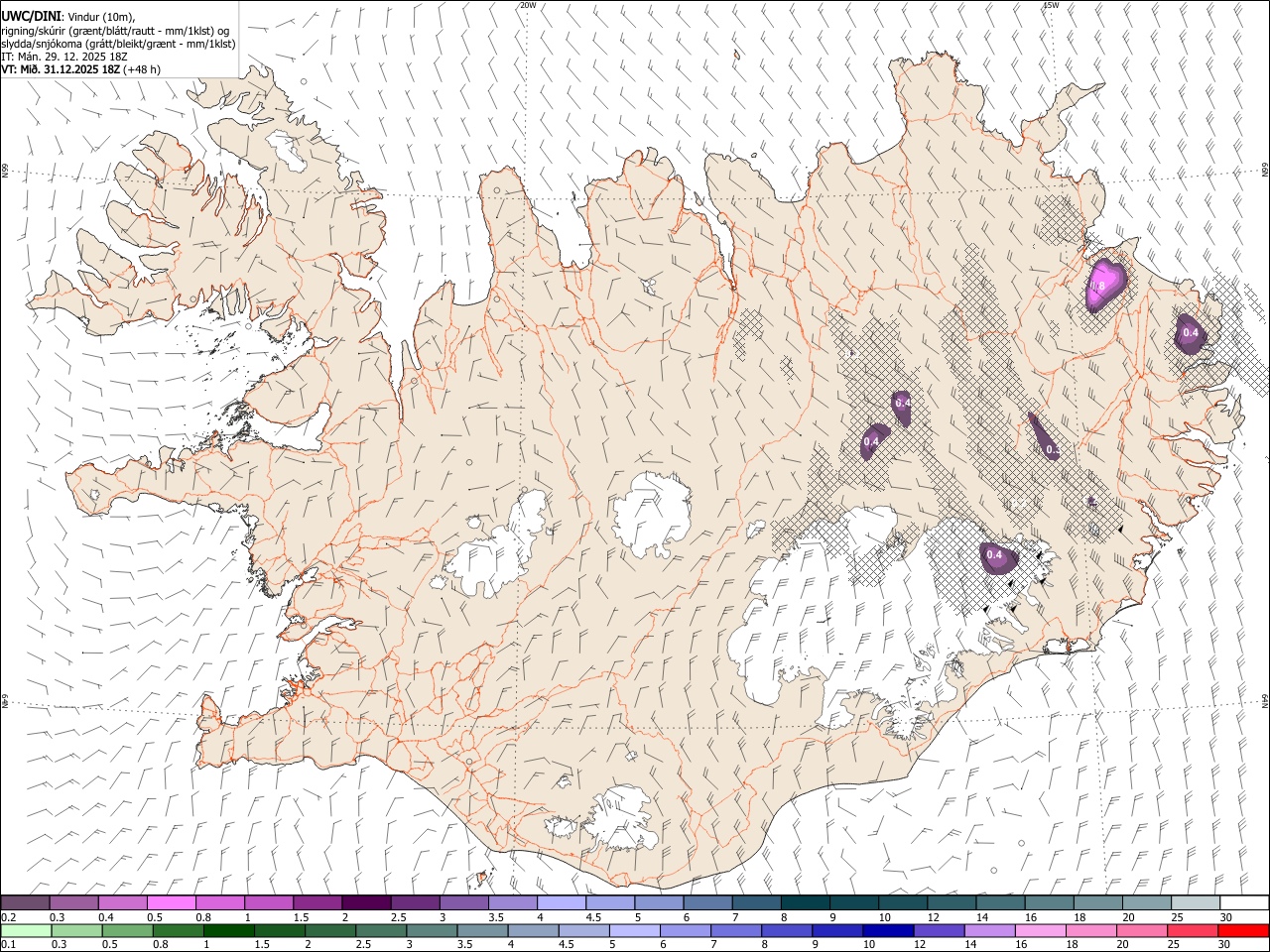
Task: Click the 15W longitude label
Action: tap(1051, 5)
